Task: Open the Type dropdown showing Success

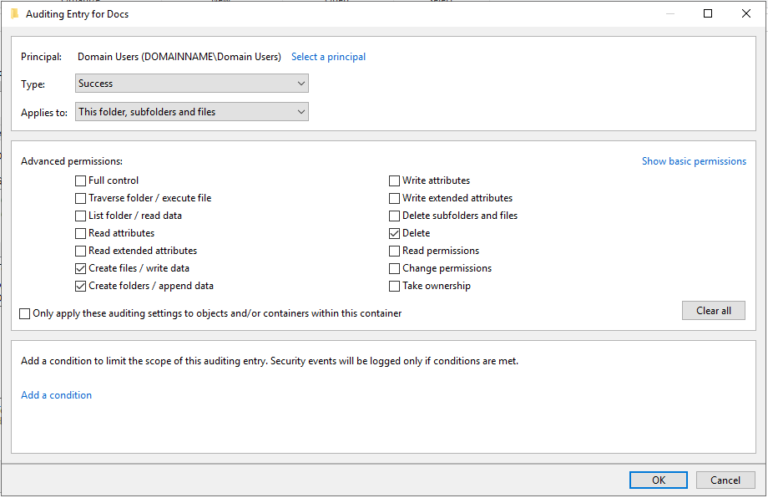Action: coord(192,83)
